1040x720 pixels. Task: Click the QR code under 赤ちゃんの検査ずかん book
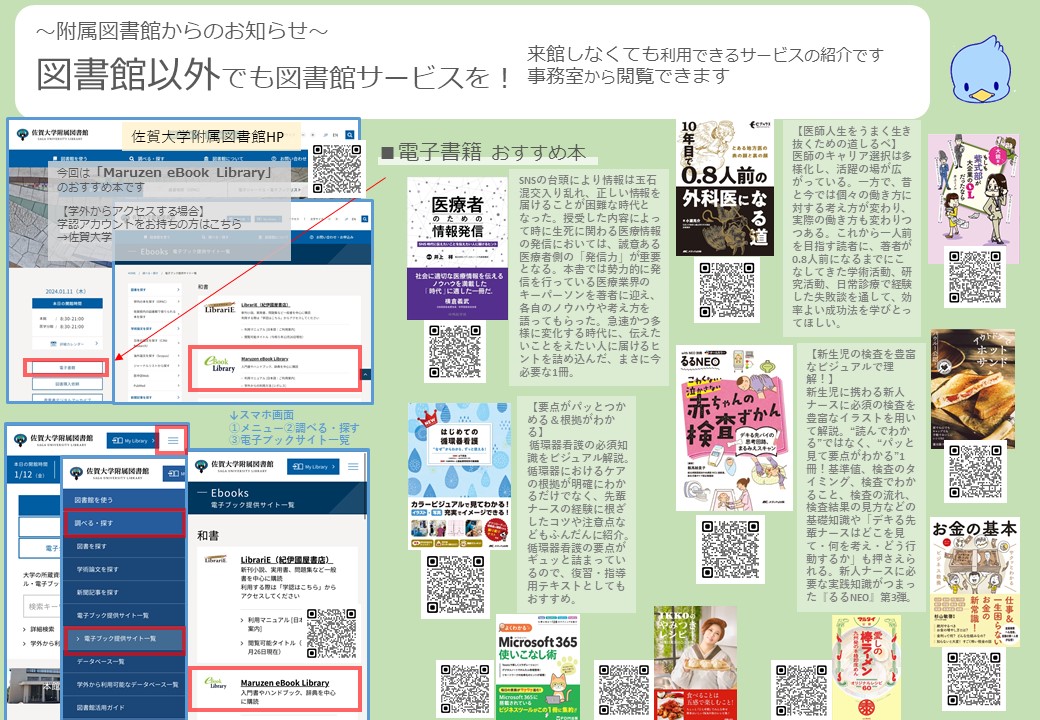click(x=730, y=549)
